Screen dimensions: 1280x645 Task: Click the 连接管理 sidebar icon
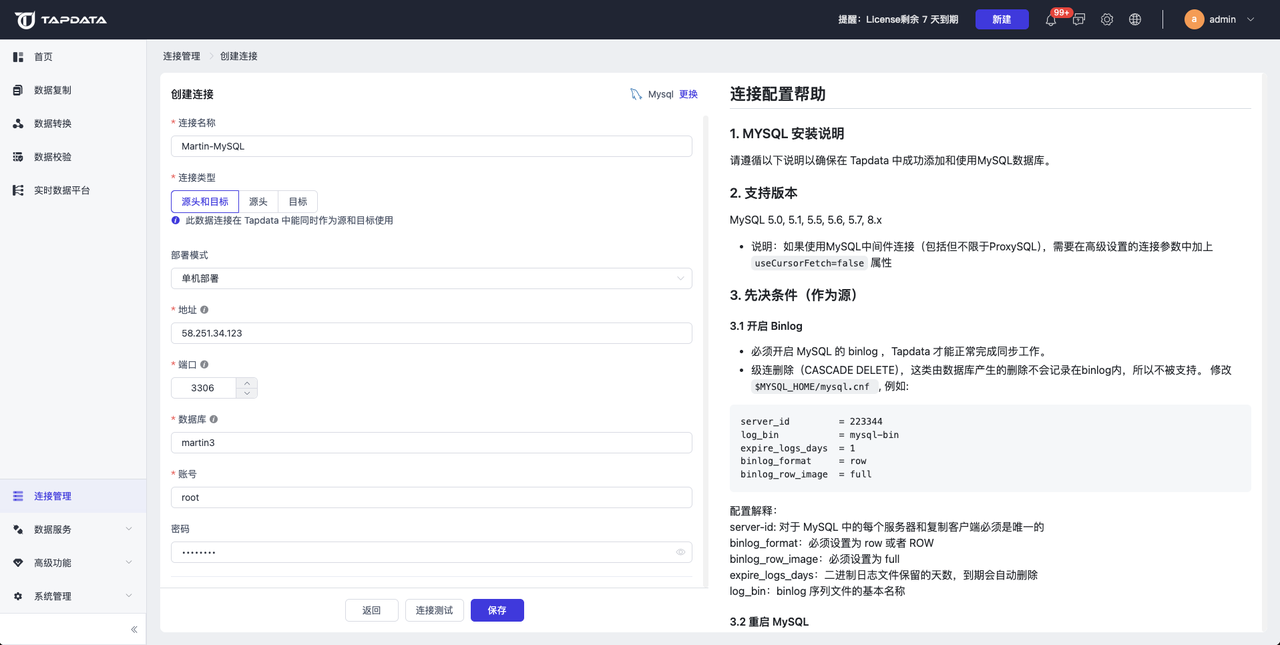click(x=18, y=496)
